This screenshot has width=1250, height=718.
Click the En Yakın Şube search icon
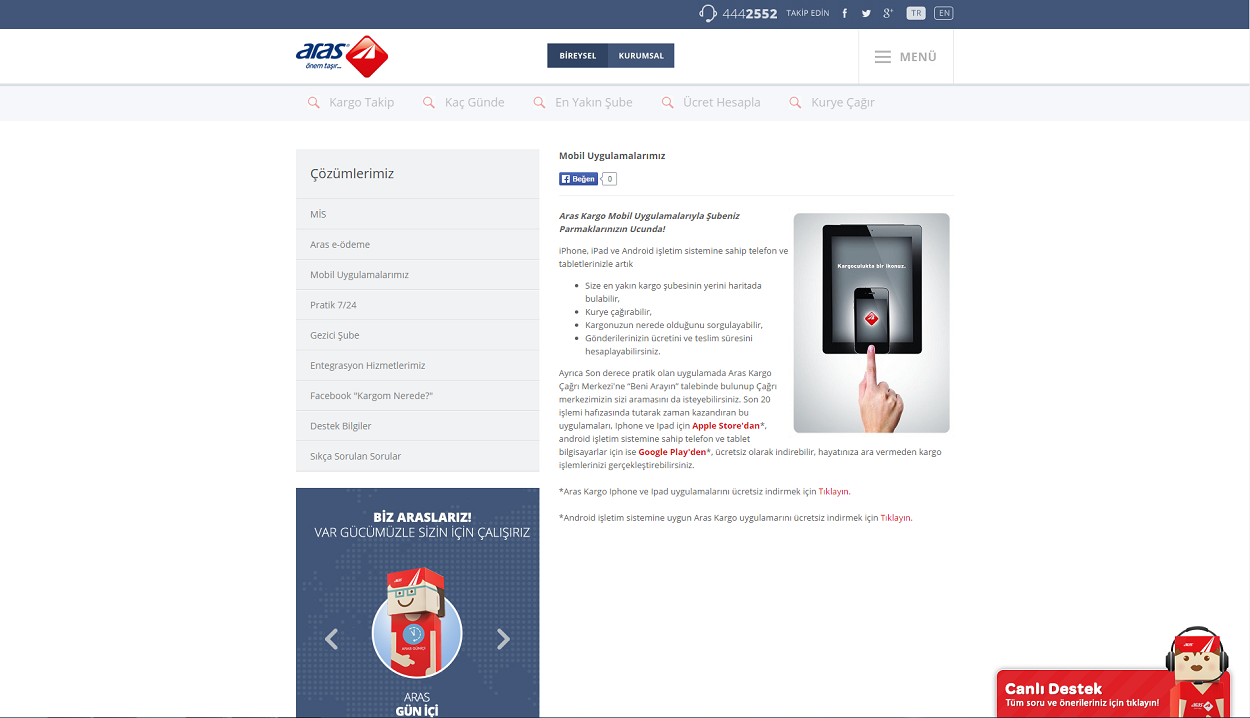tap(539, 102)
